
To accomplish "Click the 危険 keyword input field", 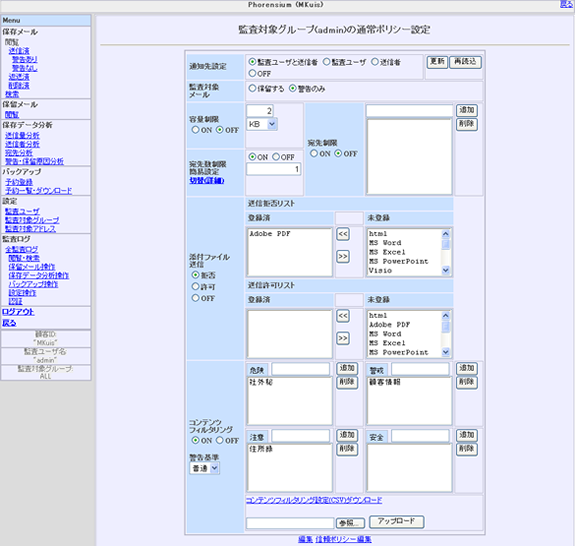I will [x=300, y=369].
